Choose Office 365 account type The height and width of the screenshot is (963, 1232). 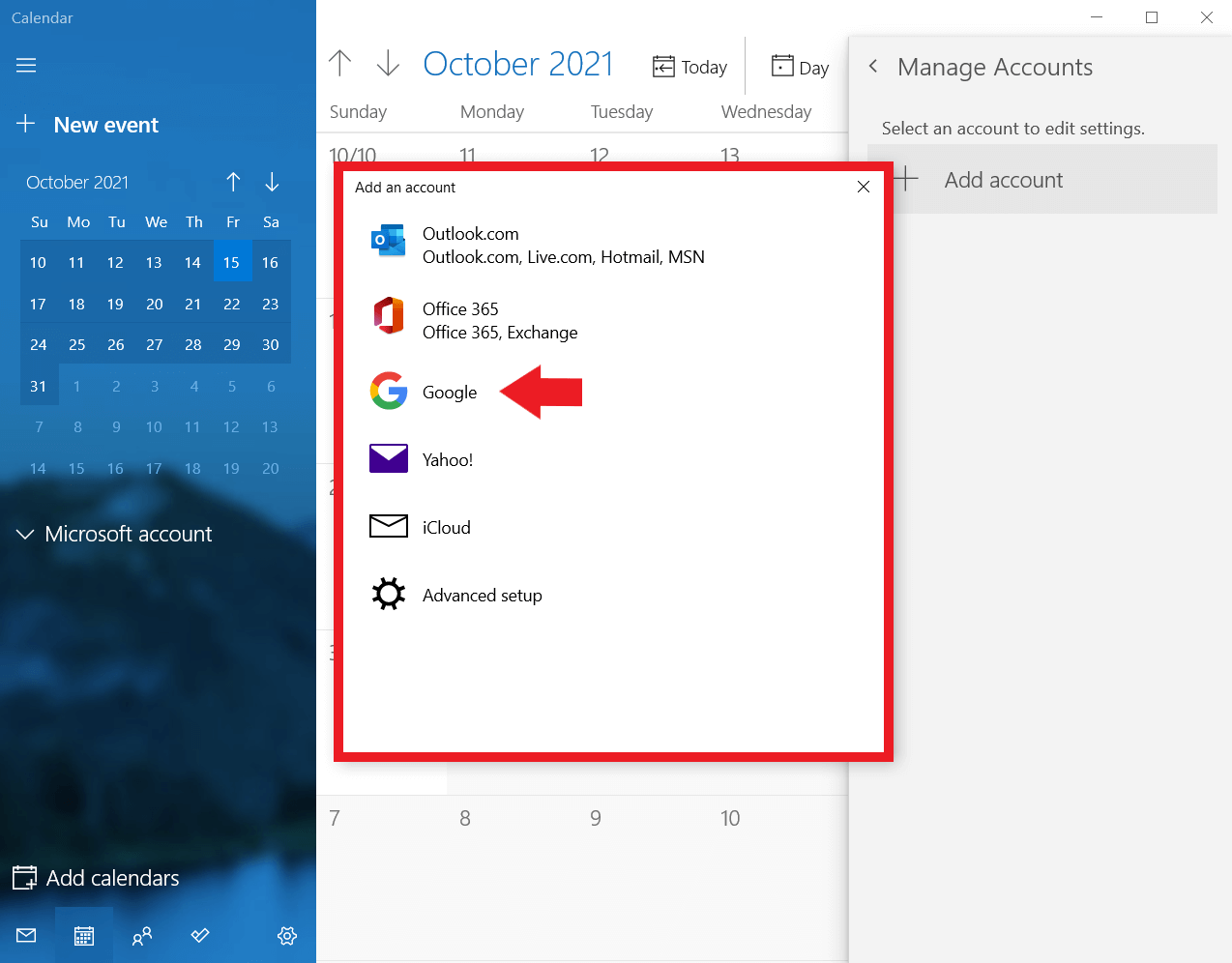click(613, 321)
